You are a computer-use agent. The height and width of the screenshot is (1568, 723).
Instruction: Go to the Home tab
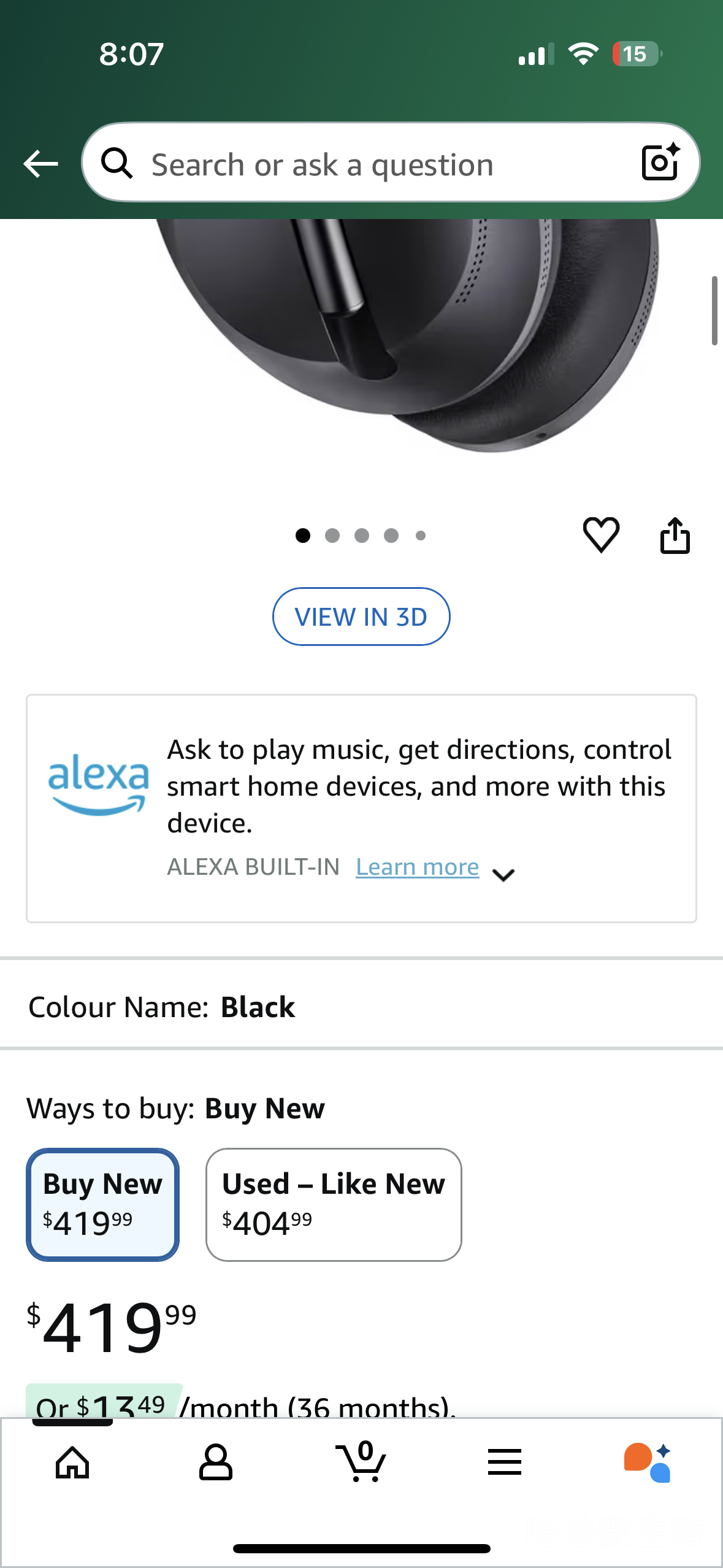click(72, 1462)
